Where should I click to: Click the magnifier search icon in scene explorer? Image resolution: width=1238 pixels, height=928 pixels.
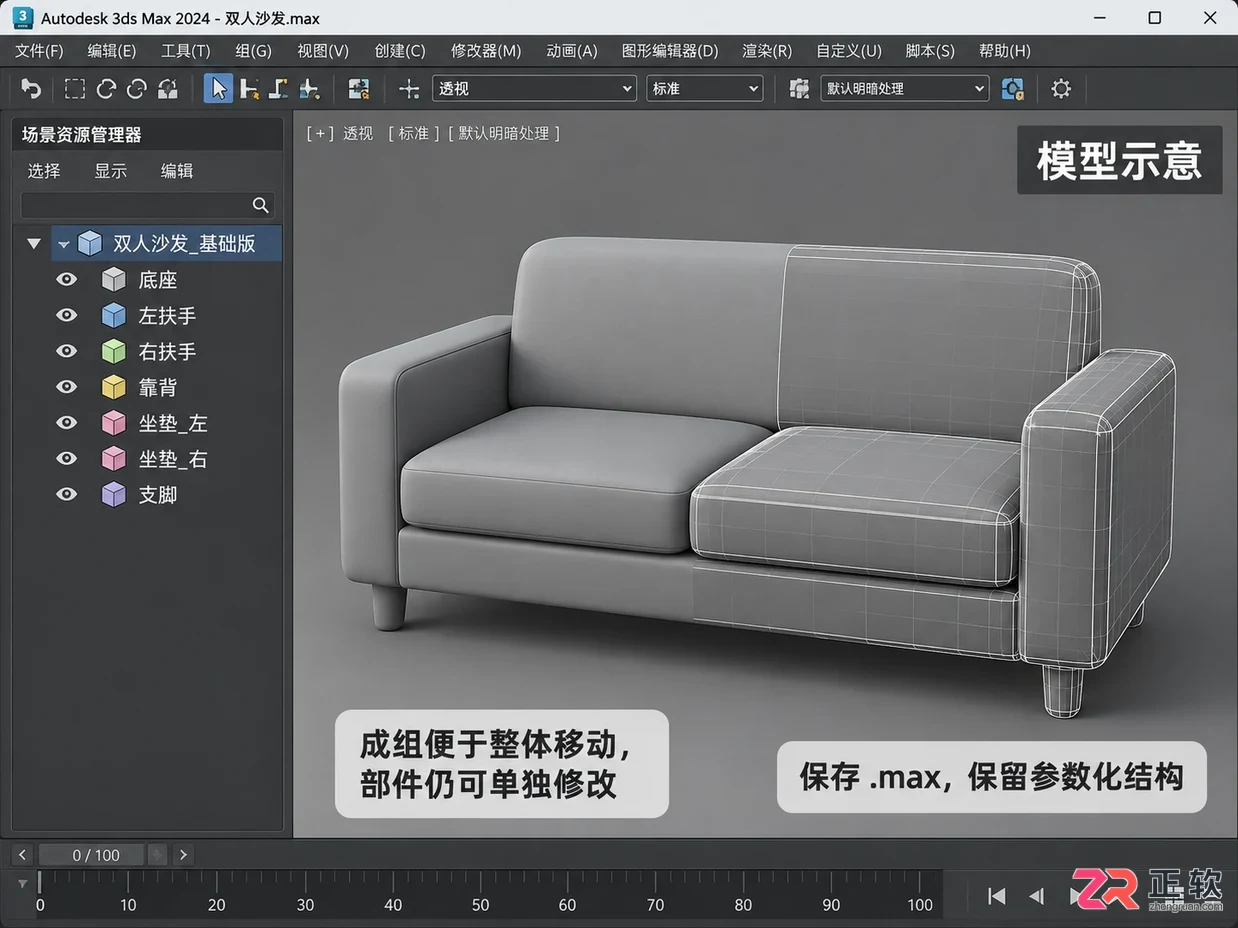coord(260,205)
